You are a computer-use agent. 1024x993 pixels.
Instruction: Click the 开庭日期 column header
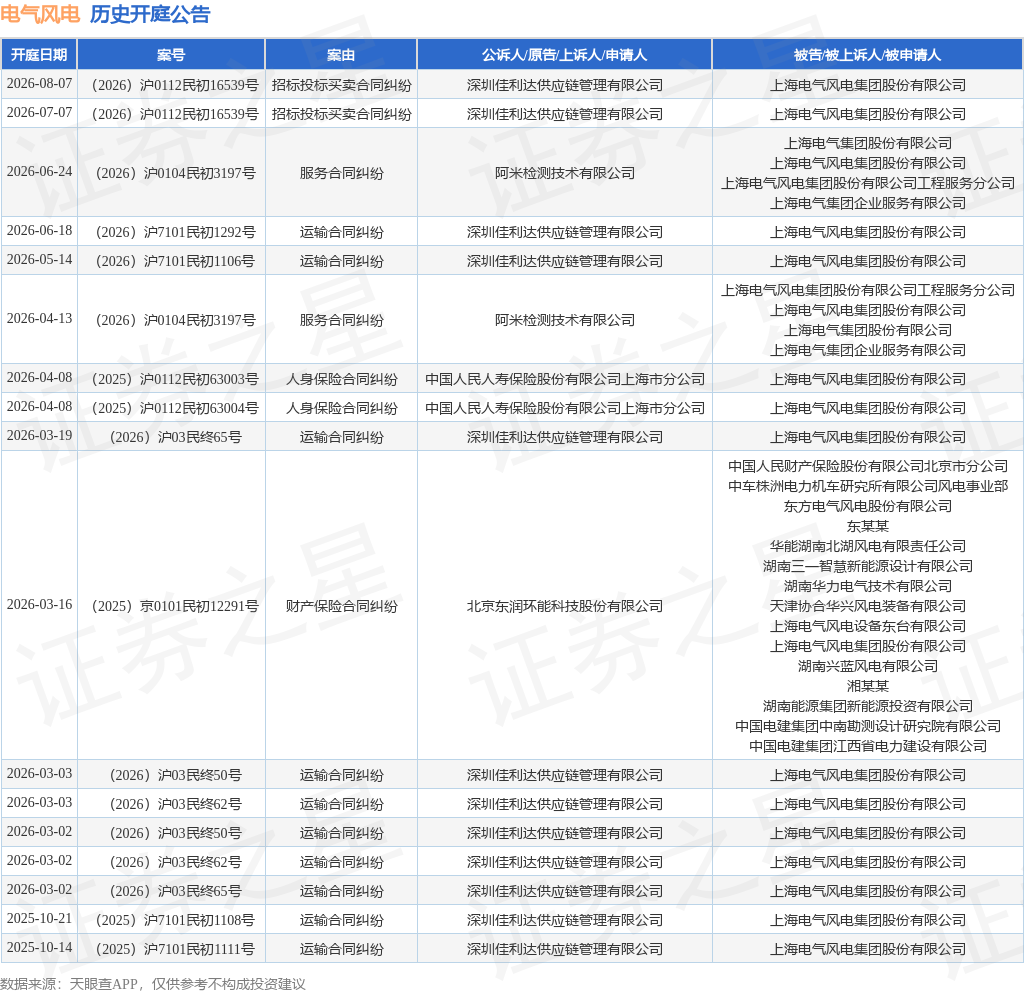[x=39, y=55]
